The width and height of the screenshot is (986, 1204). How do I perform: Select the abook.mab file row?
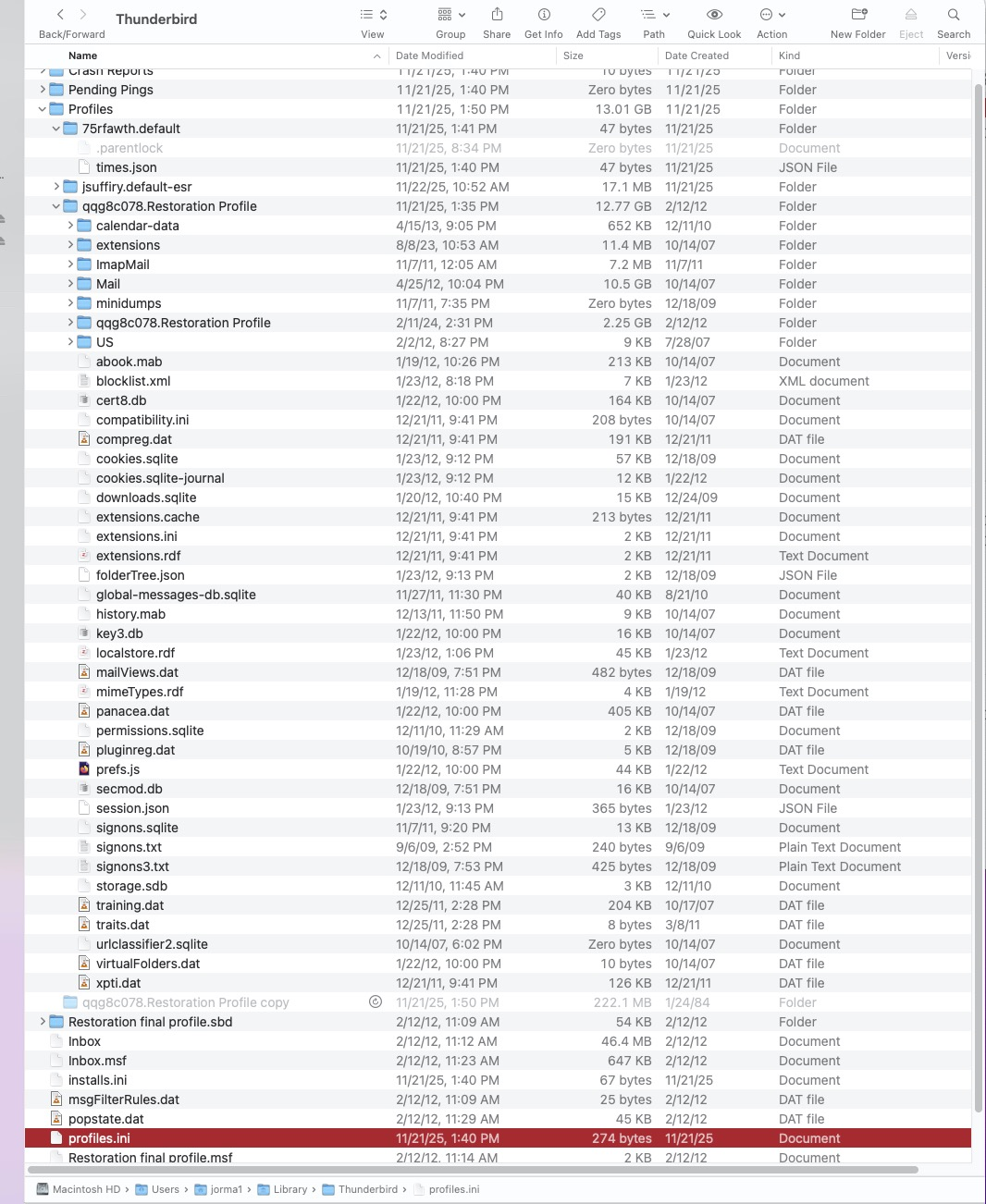coord(498,362)
